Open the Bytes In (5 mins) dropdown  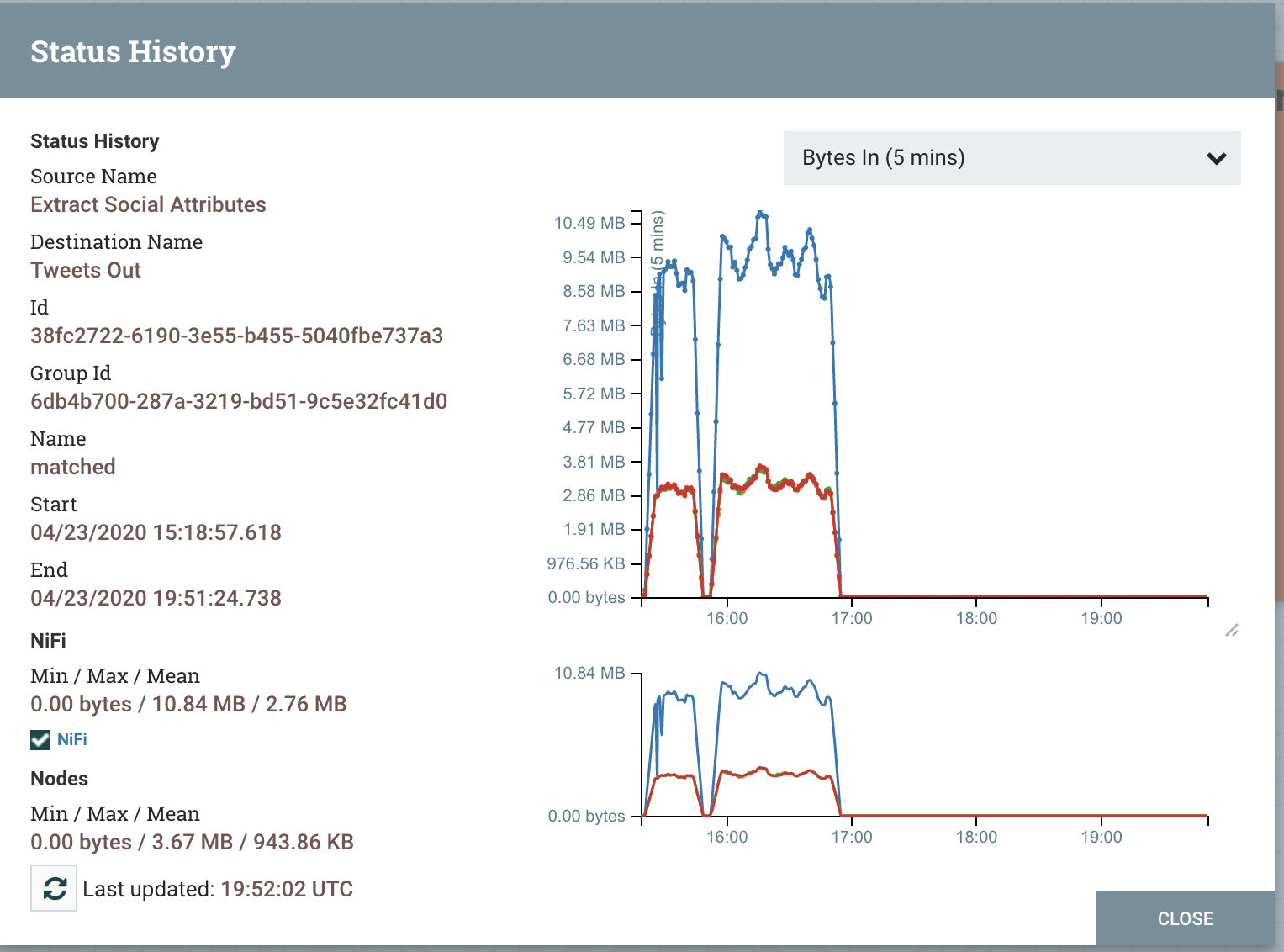1012,158
